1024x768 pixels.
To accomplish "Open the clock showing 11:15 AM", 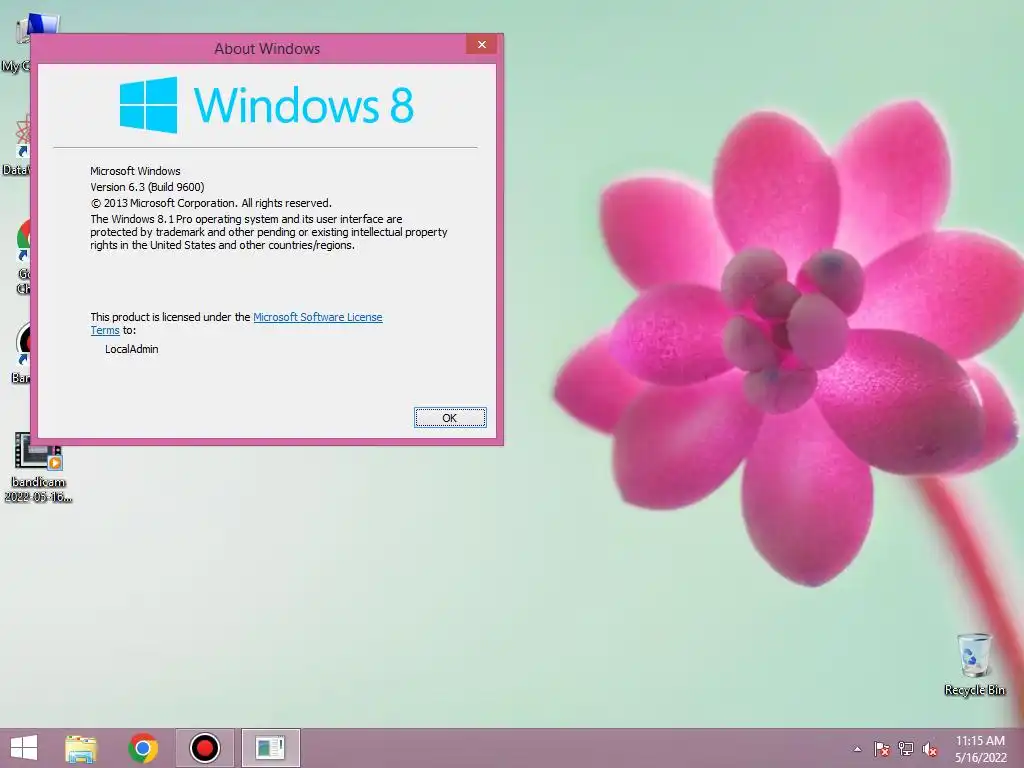I will tap(980, 749).
